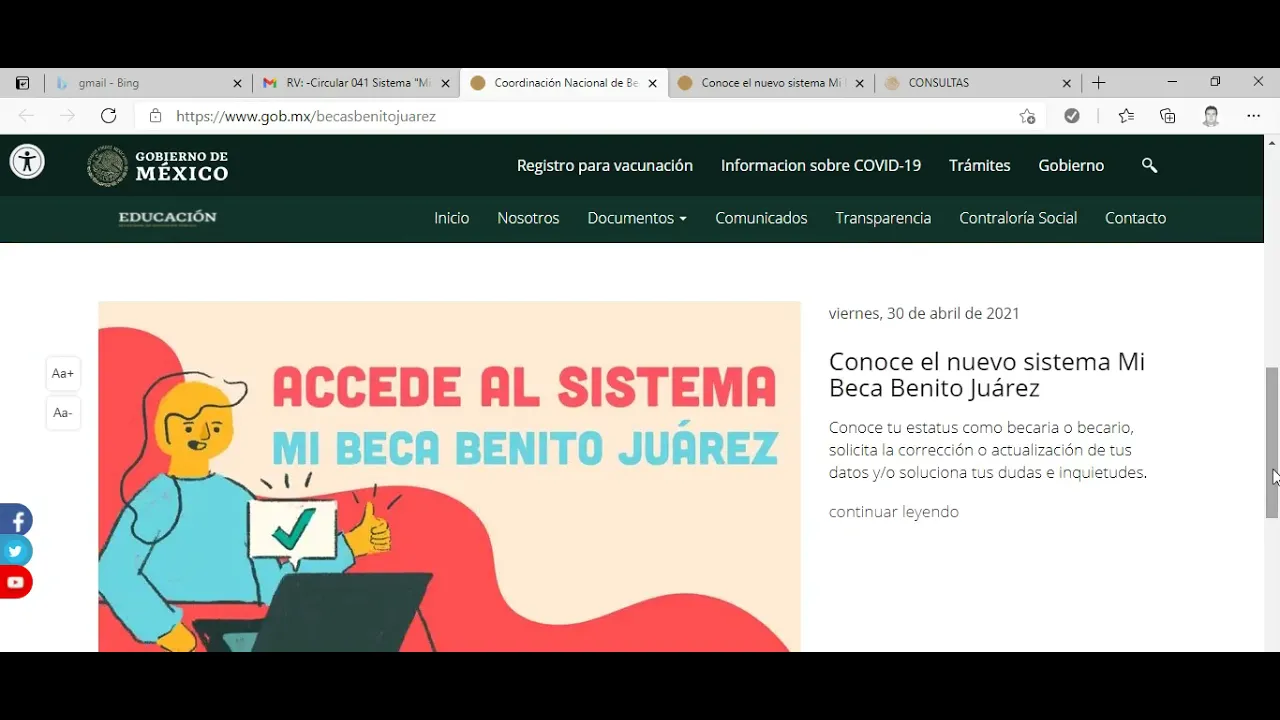View site info padlock icon

tap(155, 116)
